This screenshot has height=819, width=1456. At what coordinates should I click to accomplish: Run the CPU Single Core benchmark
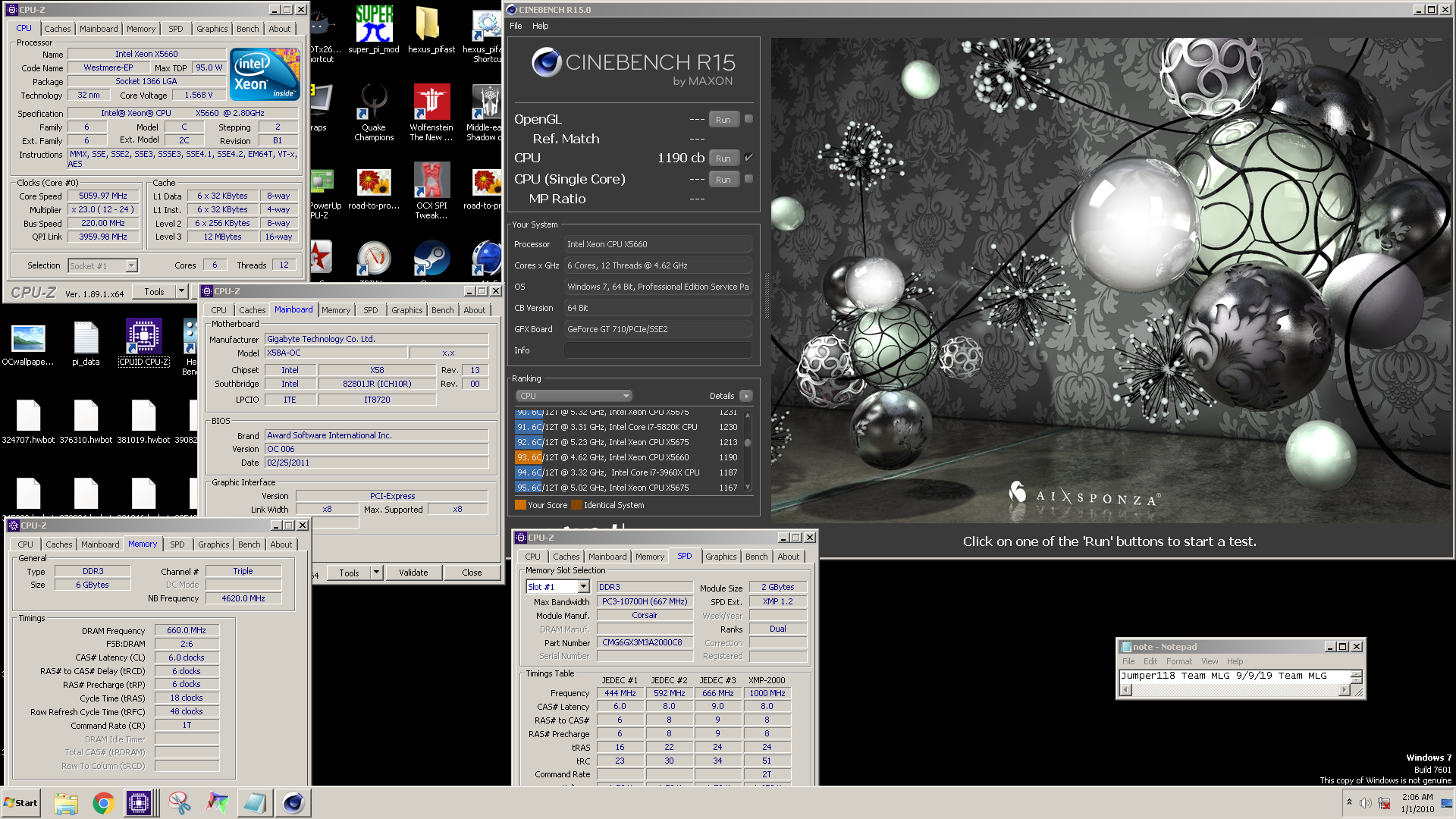pyautogui.click(x=723, y=179)
